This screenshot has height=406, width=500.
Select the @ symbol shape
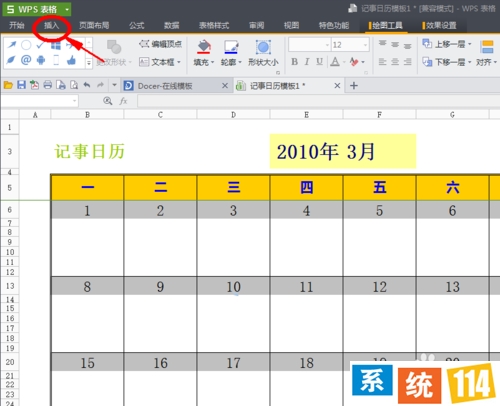point(26,60)
